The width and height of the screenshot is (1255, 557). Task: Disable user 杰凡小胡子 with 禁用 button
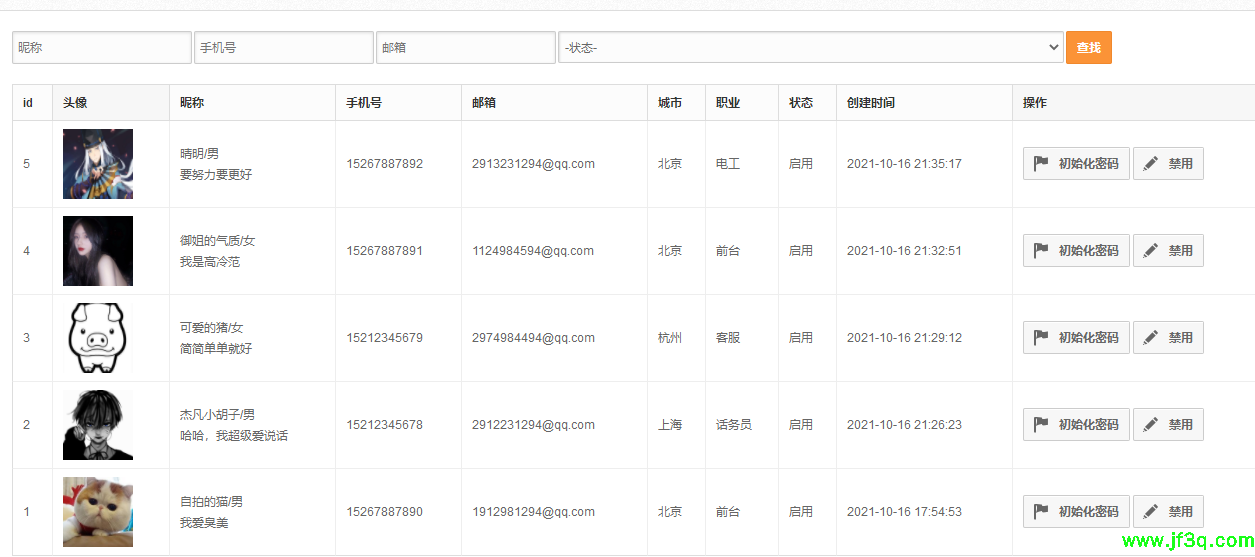(x=1168, y=425)
